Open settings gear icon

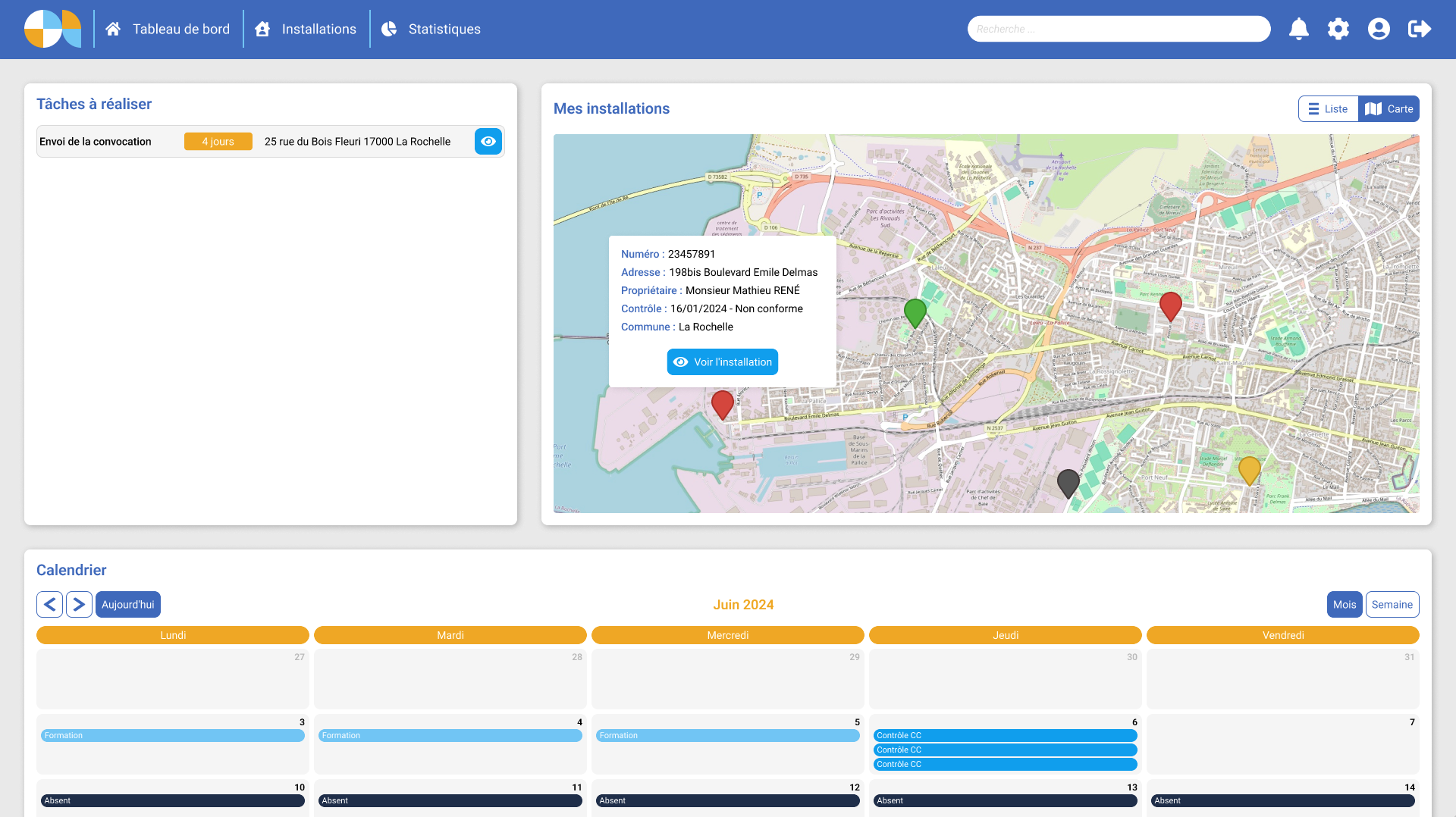click(x=1338, y=29)
